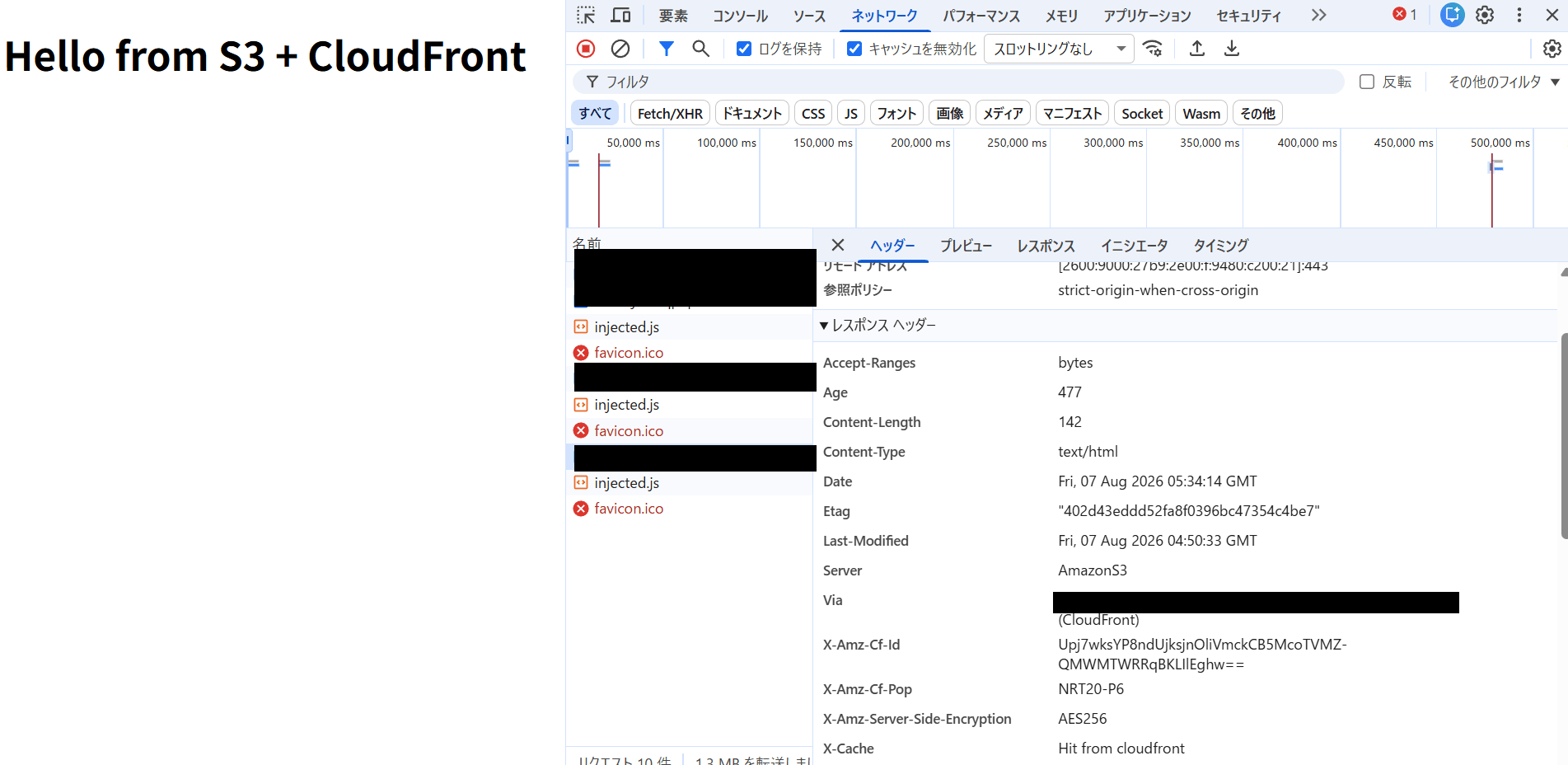Switch to the コンソール tab

[740, 16]
